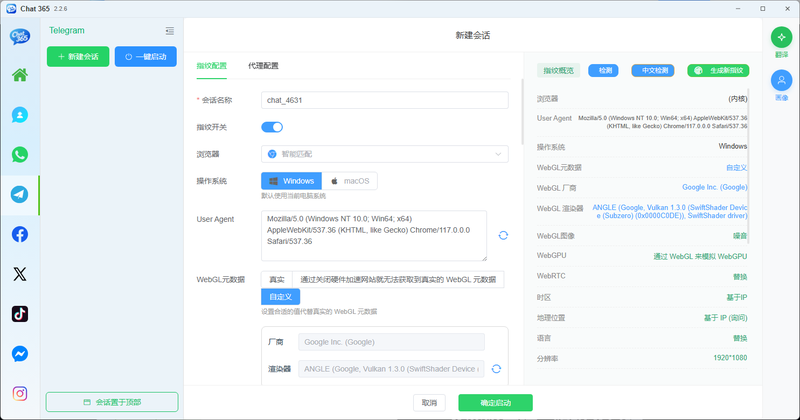Image resolution: width=800 pixels, height=420 pixels.
Task: Click the form panel vertical scrollbar
Action: point(522,112)
